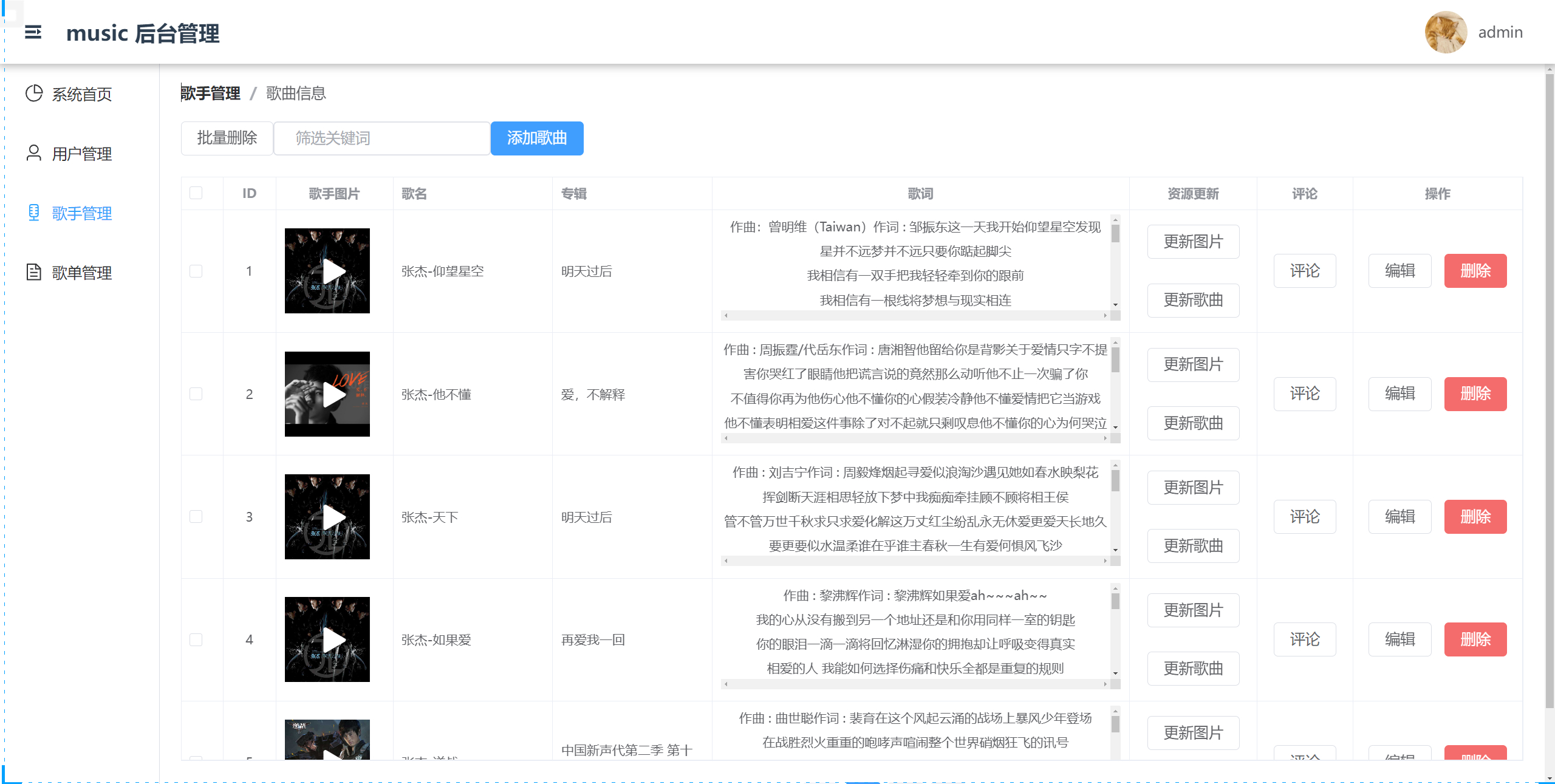Image resolution: width=1555 pixels, height=784 pixels.
Task: Click the blue 添加歌曲 button
Action: [x=537, y=138]
